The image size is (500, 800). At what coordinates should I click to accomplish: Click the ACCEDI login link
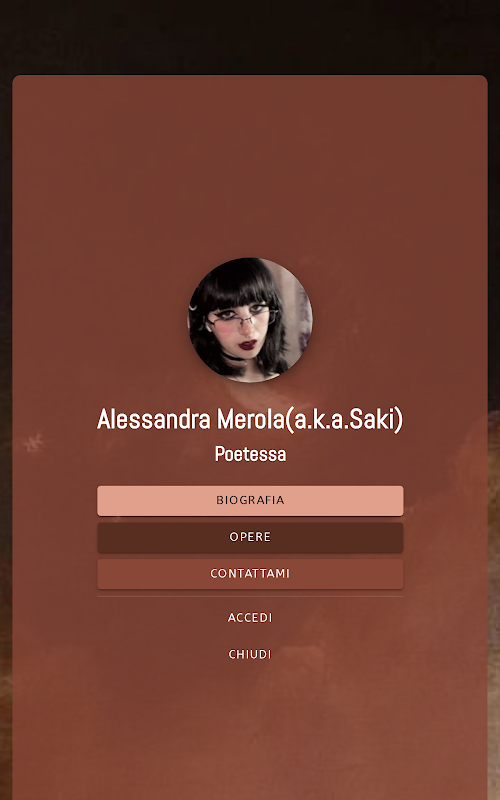[x=250, y=618]
